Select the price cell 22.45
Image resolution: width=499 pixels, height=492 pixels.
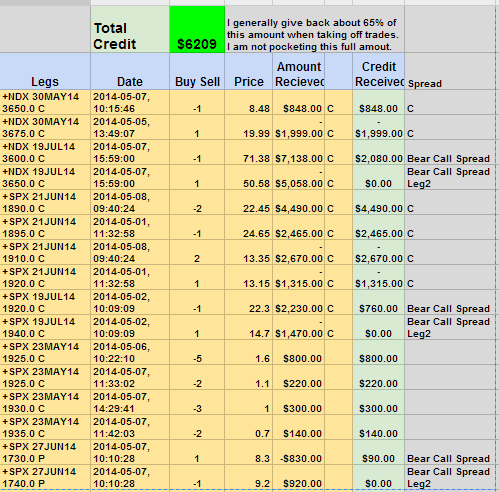[249, 202]
